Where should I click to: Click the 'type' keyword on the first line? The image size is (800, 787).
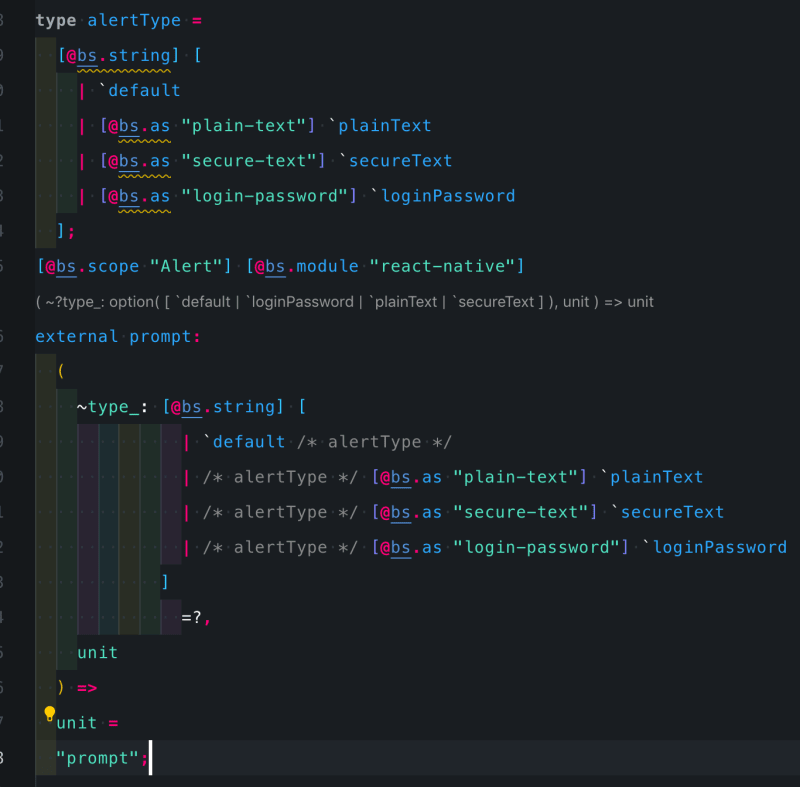(x=56, y=20)
